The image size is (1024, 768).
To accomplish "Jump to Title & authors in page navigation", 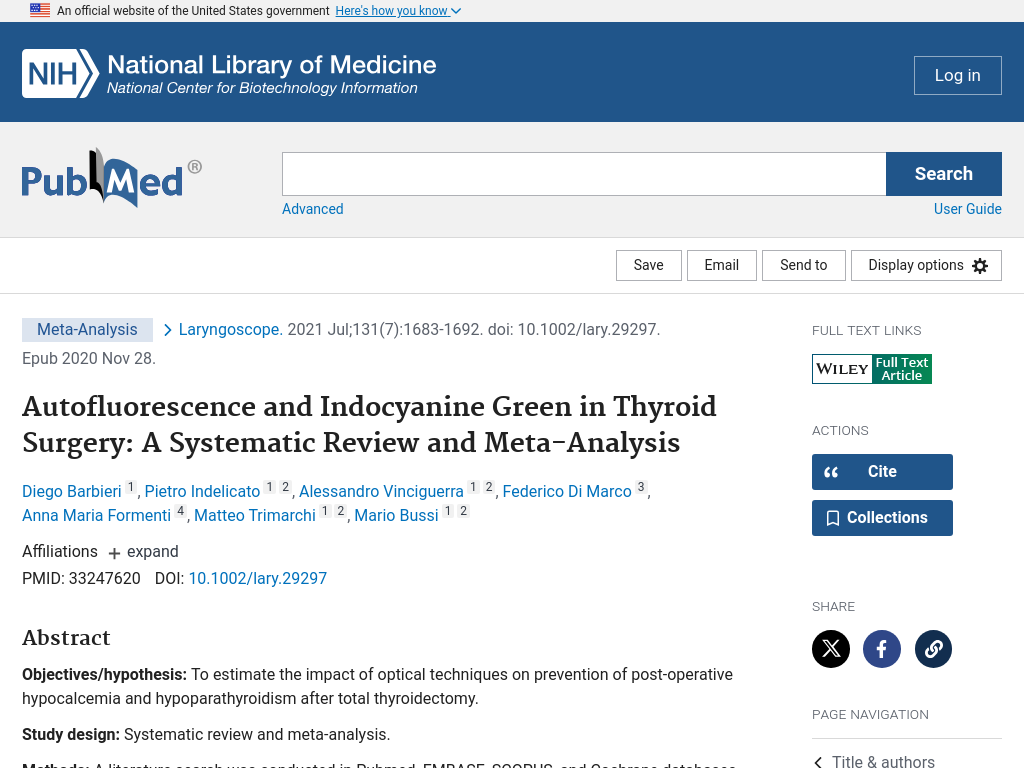I will click(x=882, y=762).
